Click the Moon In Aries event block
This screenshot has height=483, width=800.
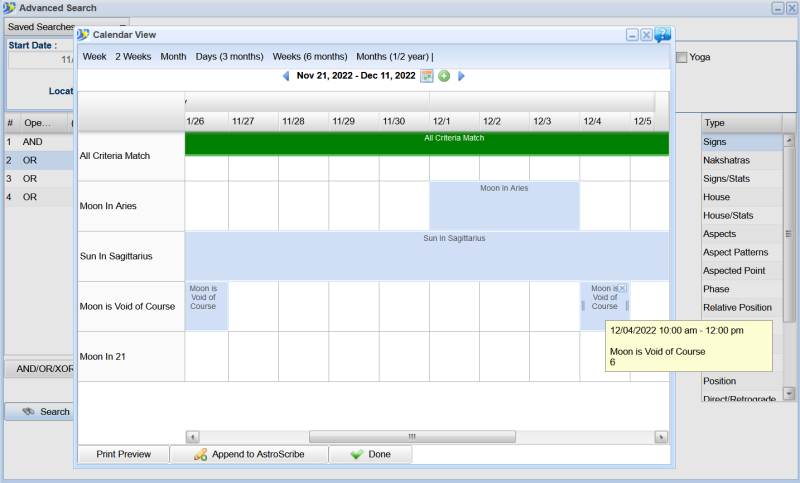coord(504,205)
